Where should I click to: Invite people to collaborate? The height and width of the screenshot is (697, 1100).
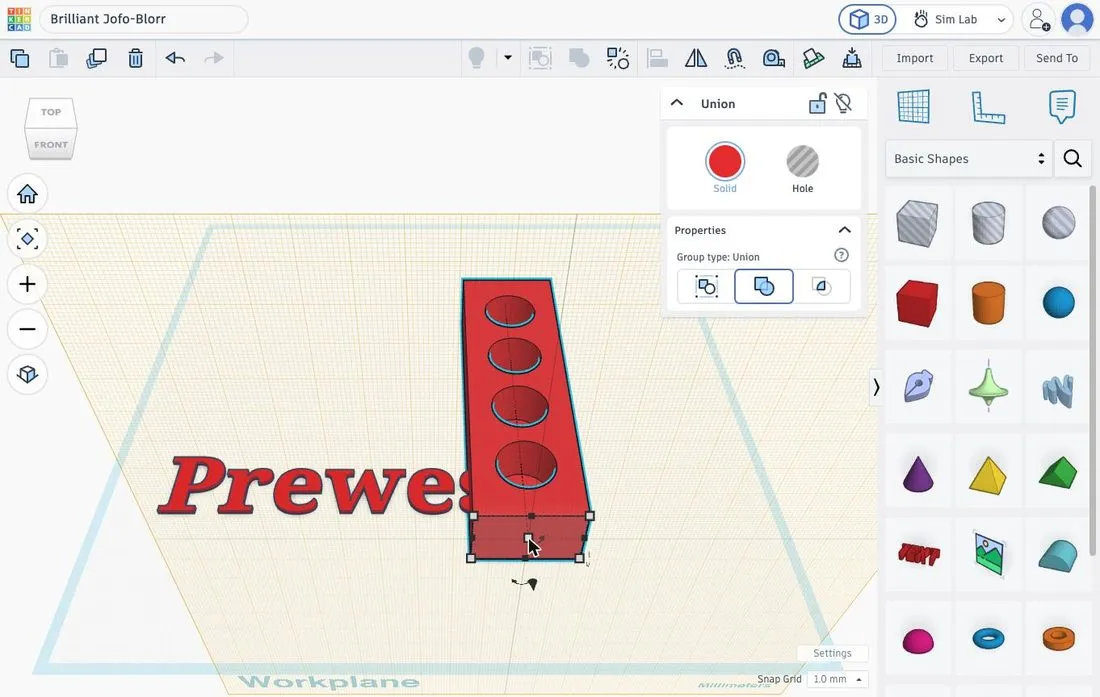1039,20
